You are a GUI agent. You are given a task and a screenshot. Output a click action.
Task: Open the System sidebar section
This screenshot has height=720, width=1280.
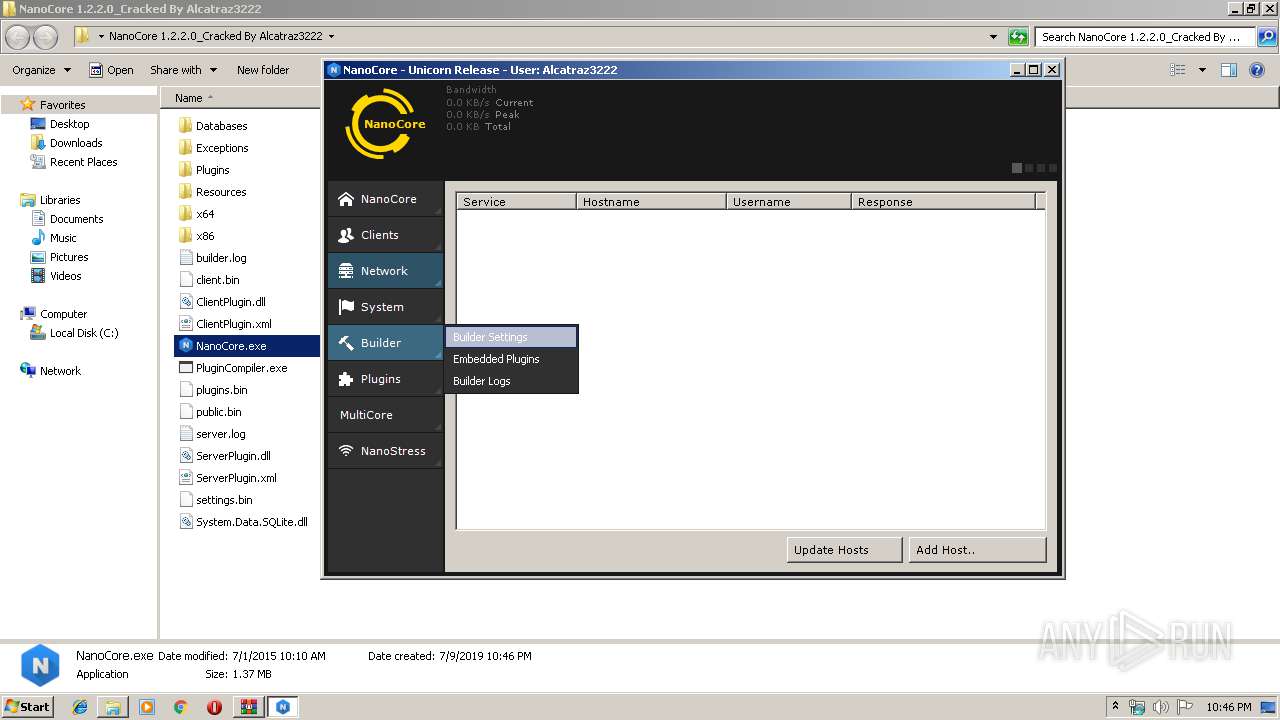click(x=385, y=307)
